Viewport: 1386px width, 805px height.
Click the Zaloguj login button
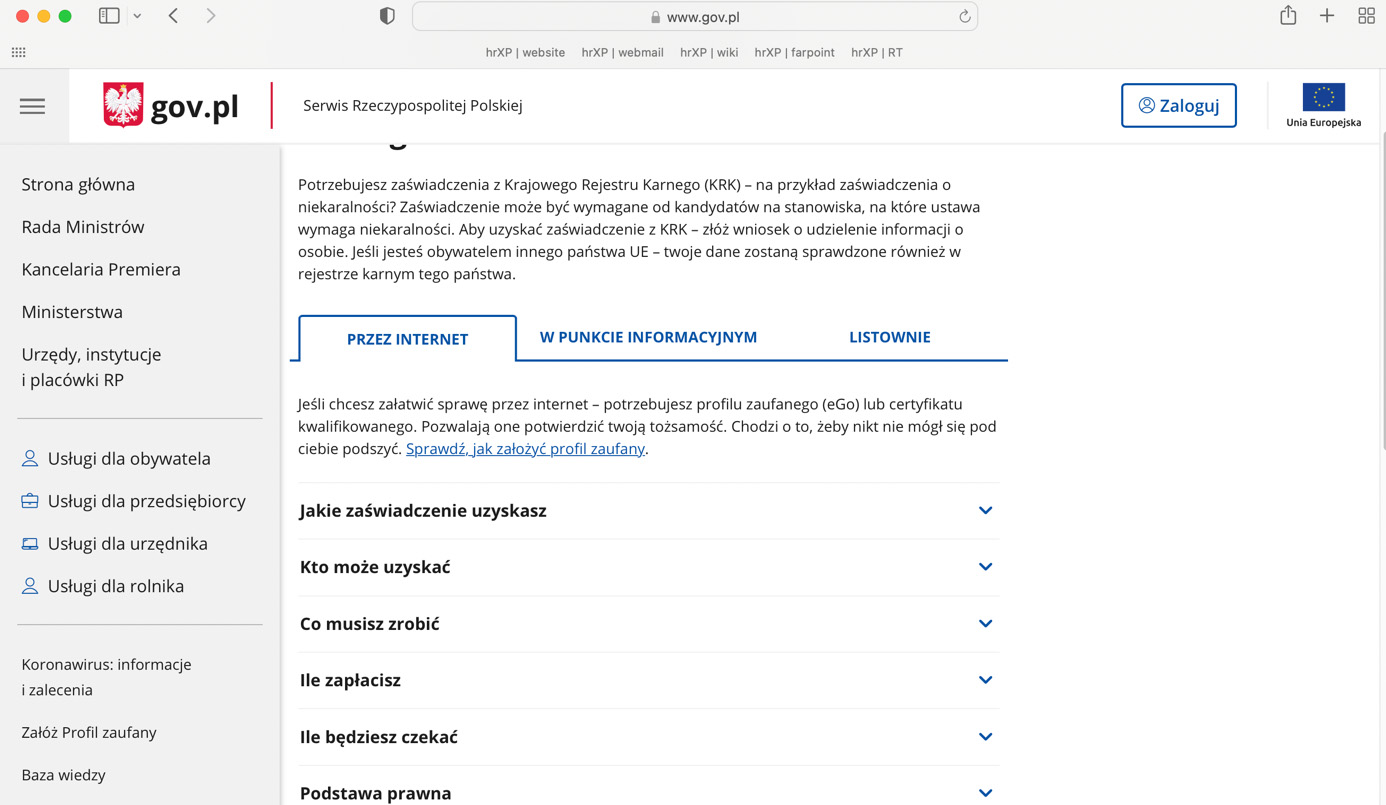1178,105
